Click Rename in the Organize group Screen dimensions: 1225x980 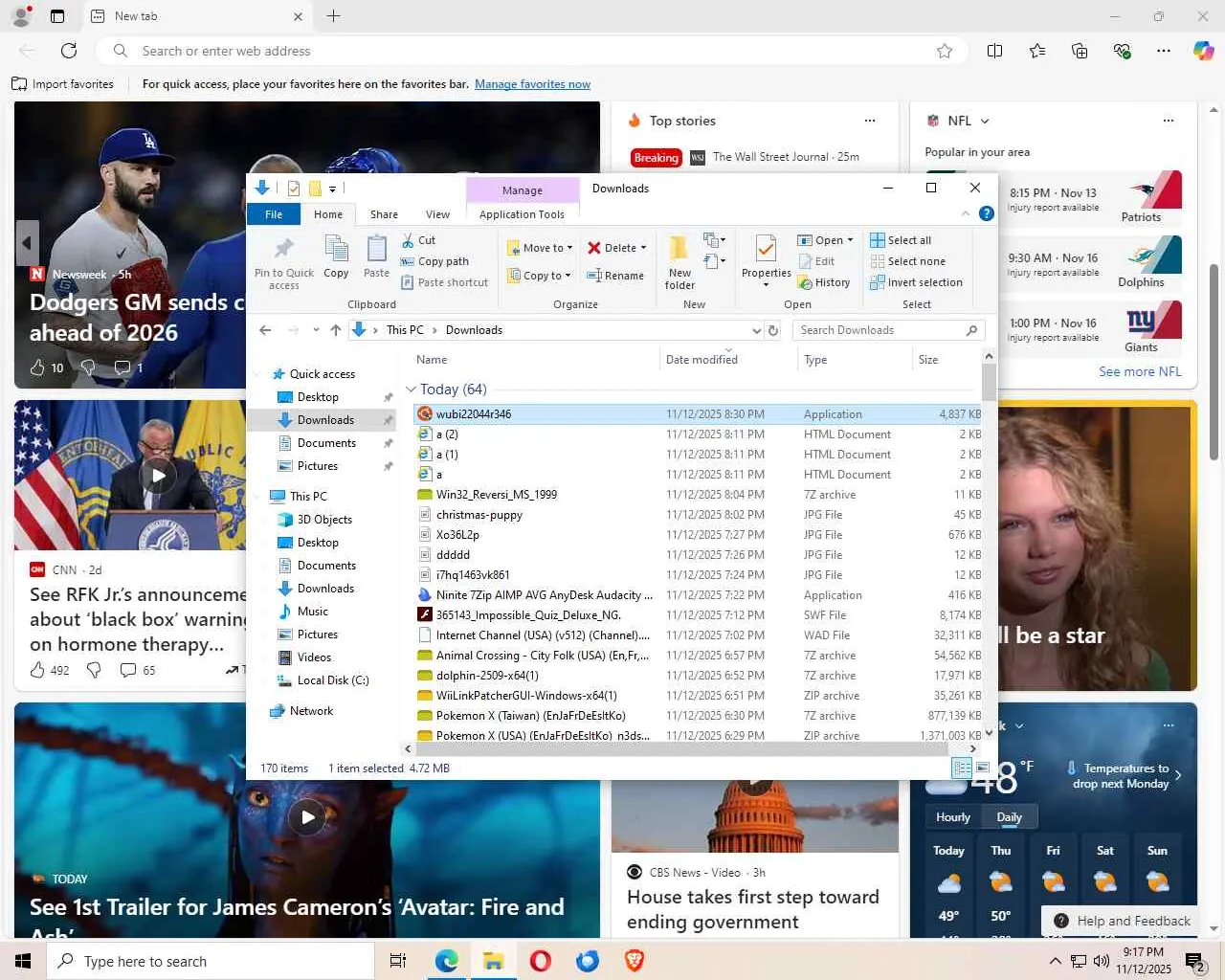tap(615, 276)
